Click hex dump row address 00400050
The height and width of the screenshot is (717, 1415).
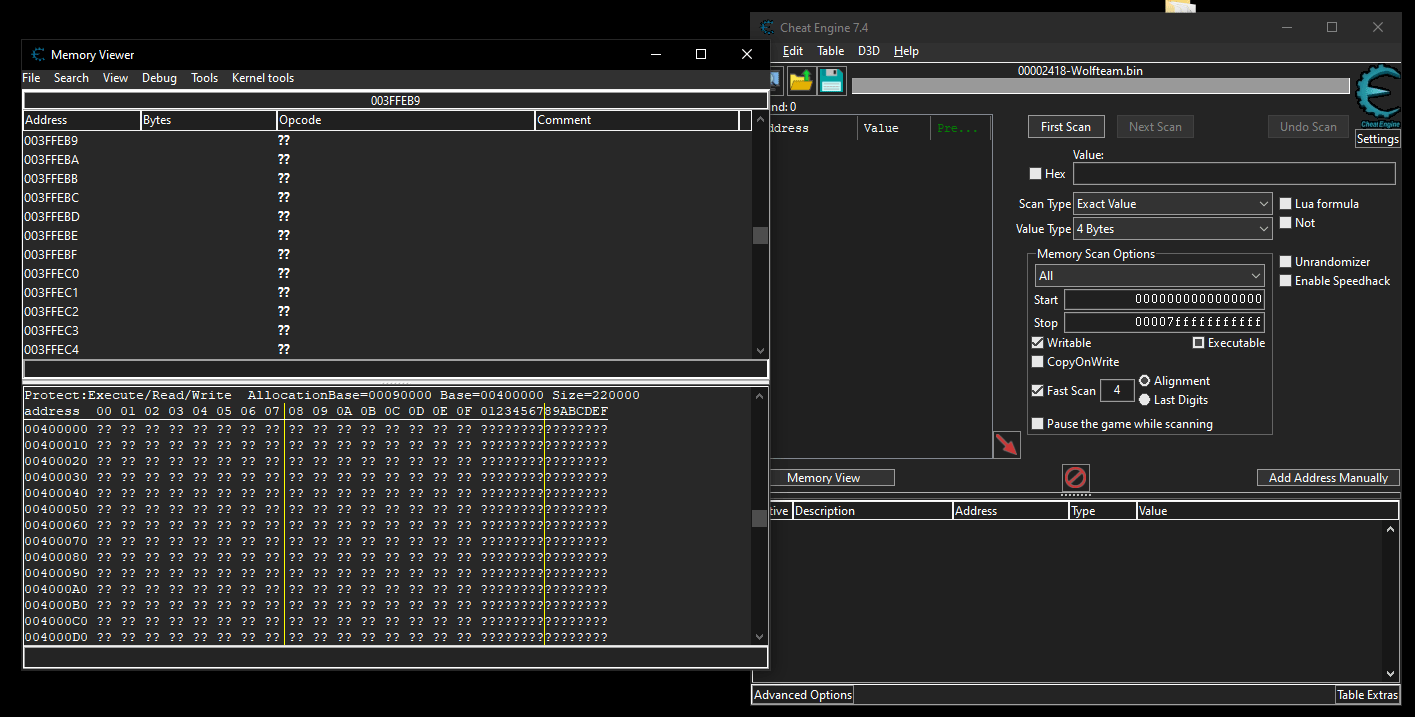click(56, 509)
